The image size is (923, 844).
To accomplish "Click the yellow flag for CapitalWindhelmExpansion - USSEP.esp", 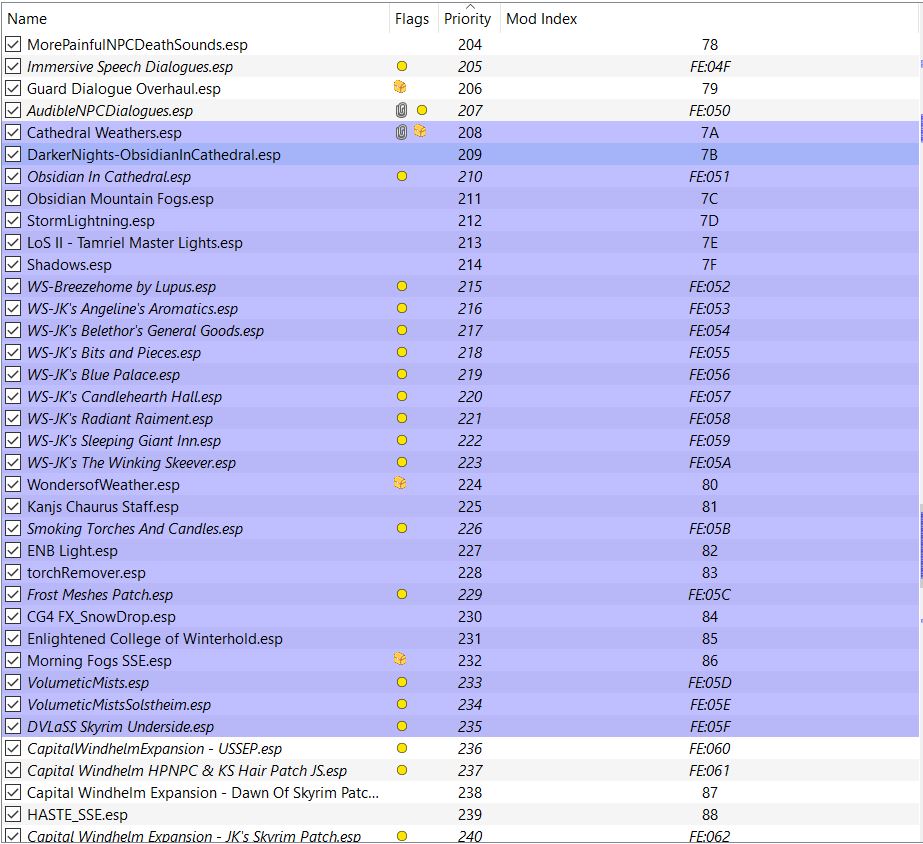I will [x=402, y=748].
